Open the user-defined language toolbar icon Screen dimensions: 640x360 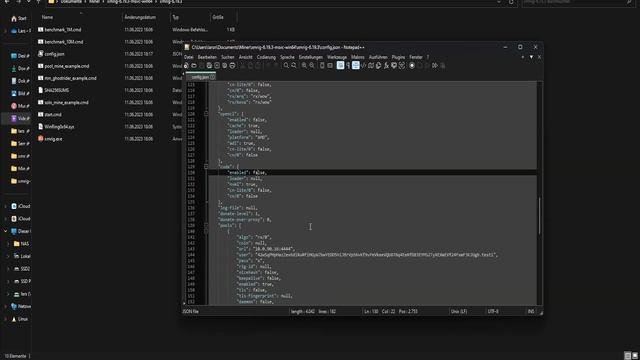tap(363, 65)
